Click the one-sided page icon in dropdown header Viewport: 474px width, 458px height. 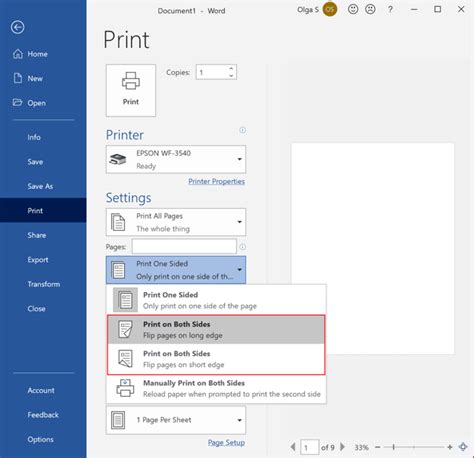click(x=118, y=270)
